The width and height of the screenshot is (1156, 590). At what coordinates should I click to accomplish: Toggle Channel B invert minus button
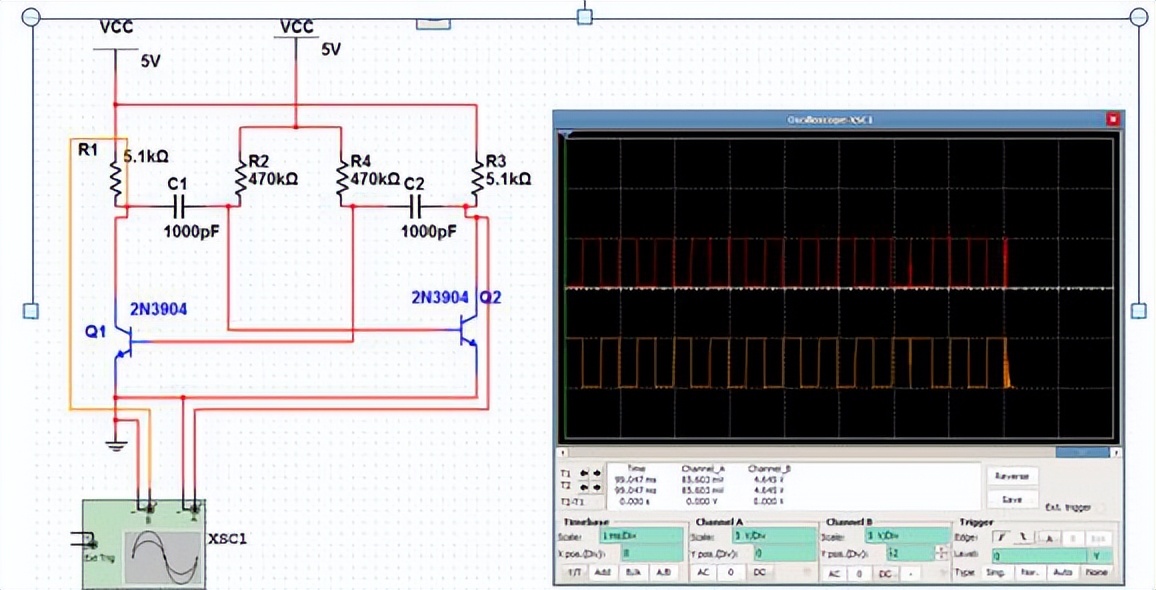(910, 574)
